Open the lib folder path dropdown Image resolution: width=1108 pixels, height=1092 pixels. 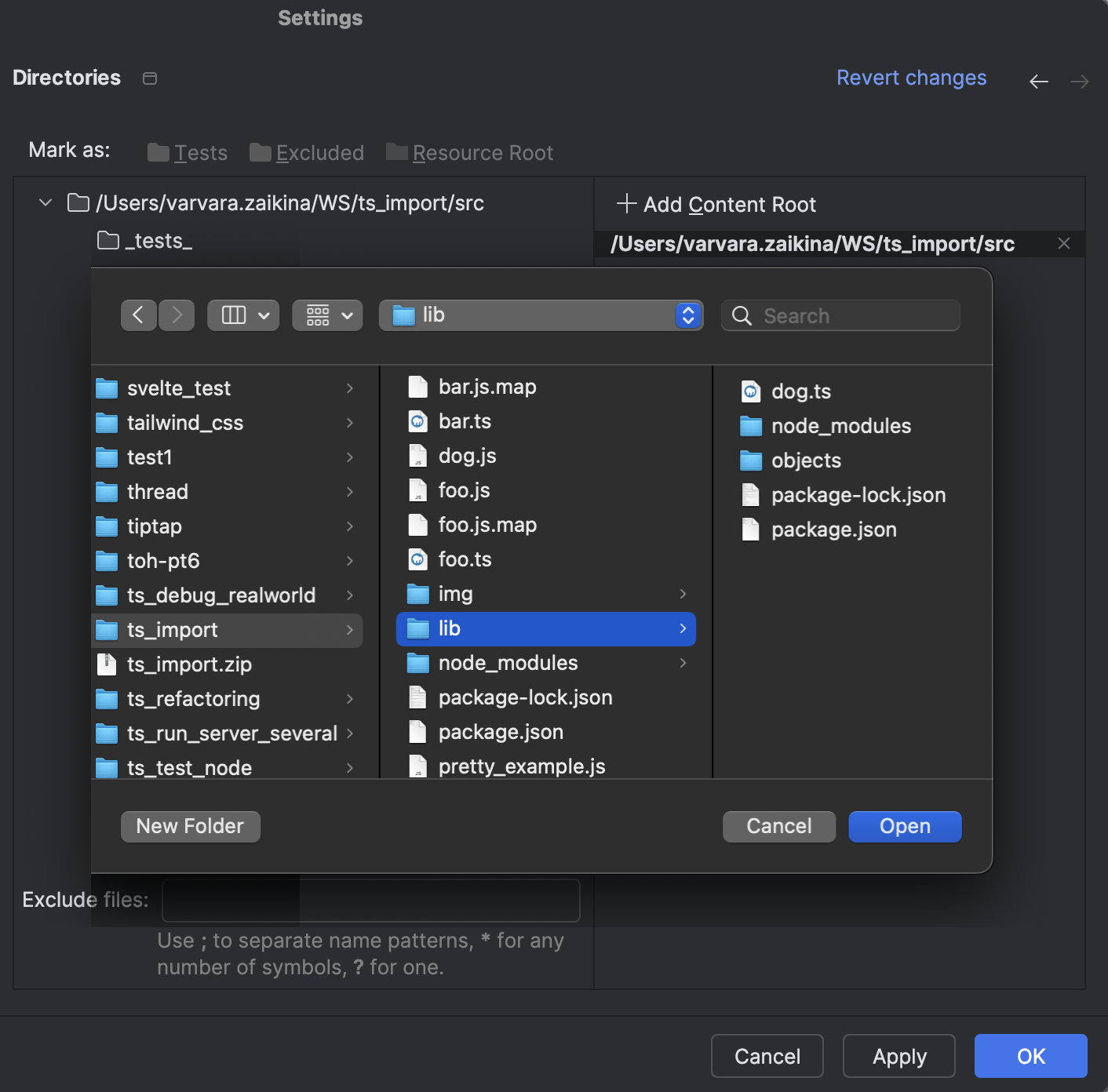687,315
